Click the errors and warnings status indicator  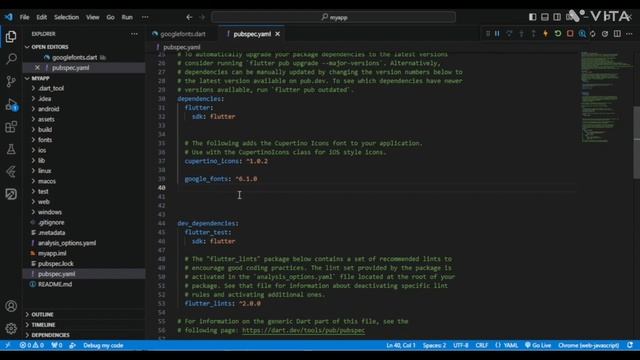coord(32,345)
